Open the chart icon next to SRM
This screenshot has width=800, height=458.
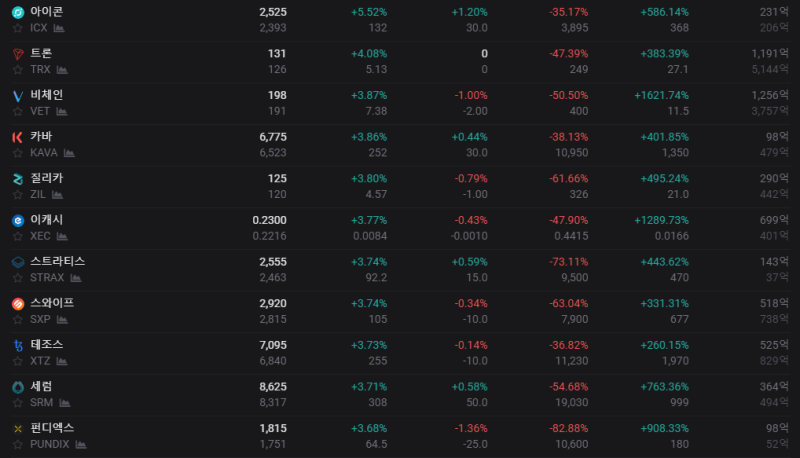65,403
